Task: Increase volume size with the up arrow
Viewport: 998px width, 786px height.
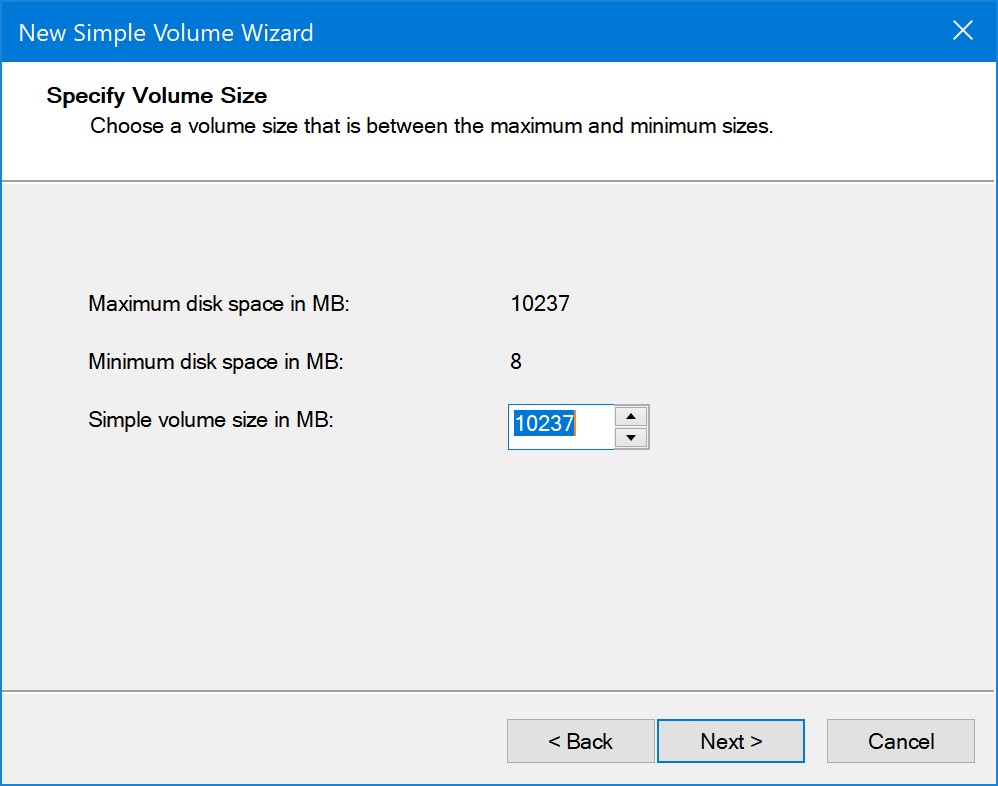Action: [x=631, y=416]
